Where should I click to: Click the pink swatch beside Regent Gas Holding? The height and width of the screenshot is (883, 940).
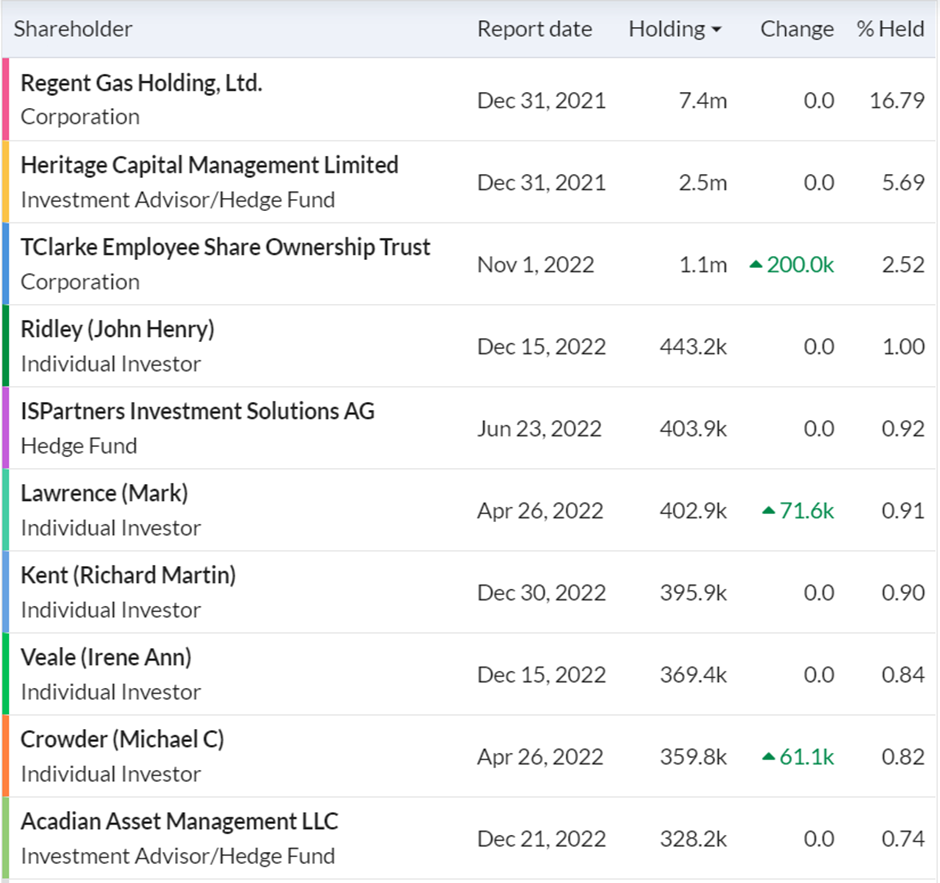point(5,100)
